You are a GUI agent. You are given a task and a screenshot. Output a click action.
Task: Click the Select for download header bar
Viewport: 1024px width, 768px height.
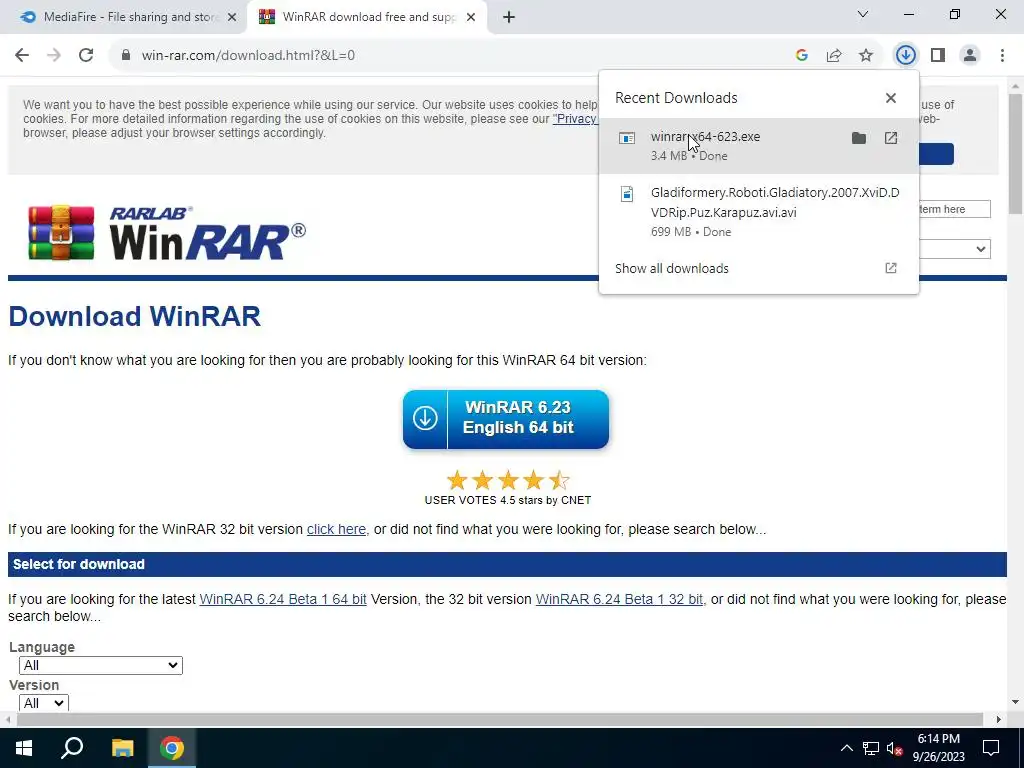click(507, 564)
